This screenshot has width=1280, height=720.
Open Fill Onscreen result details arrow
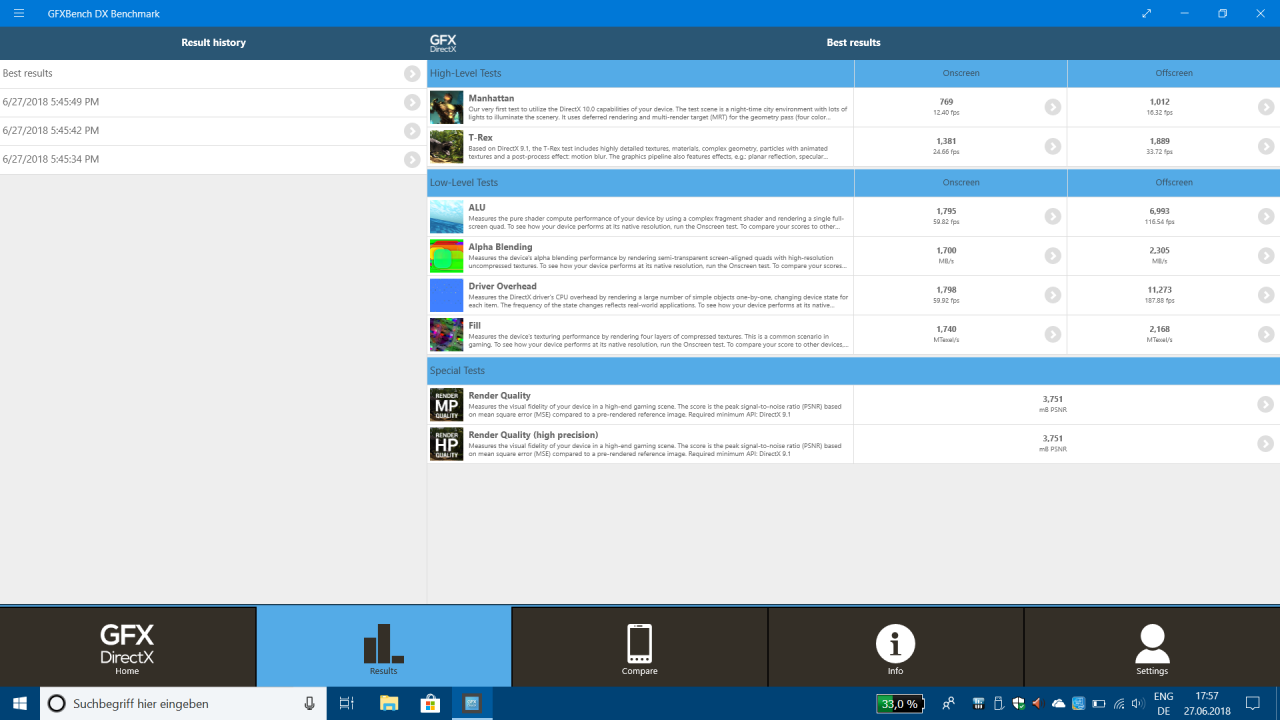[x=1053, y=334]
